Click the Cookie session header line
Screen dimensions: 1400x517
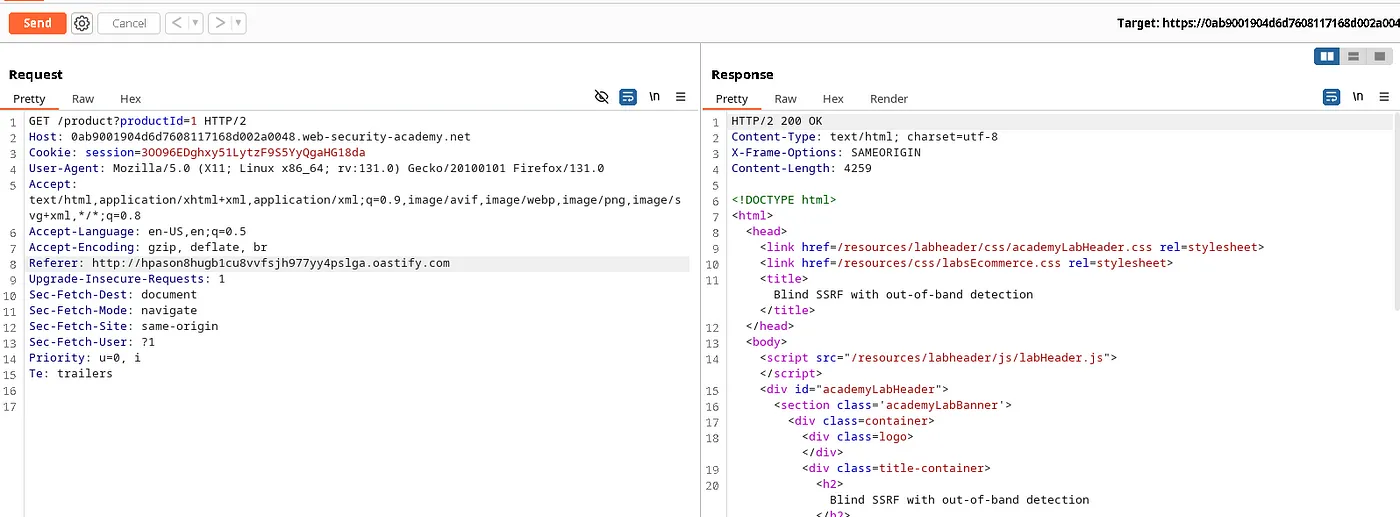(x=197, y=153)
